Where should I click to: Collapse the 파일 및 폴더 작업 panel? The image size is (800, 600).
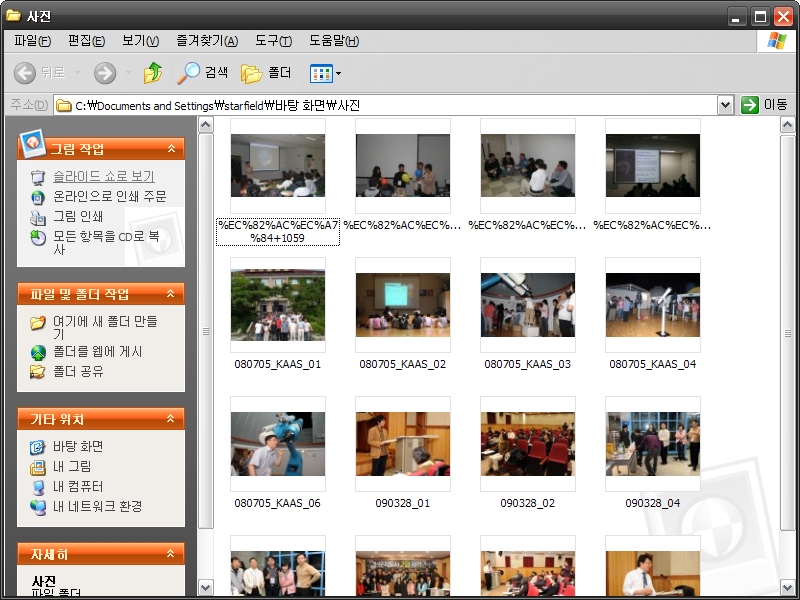[171, 293]
